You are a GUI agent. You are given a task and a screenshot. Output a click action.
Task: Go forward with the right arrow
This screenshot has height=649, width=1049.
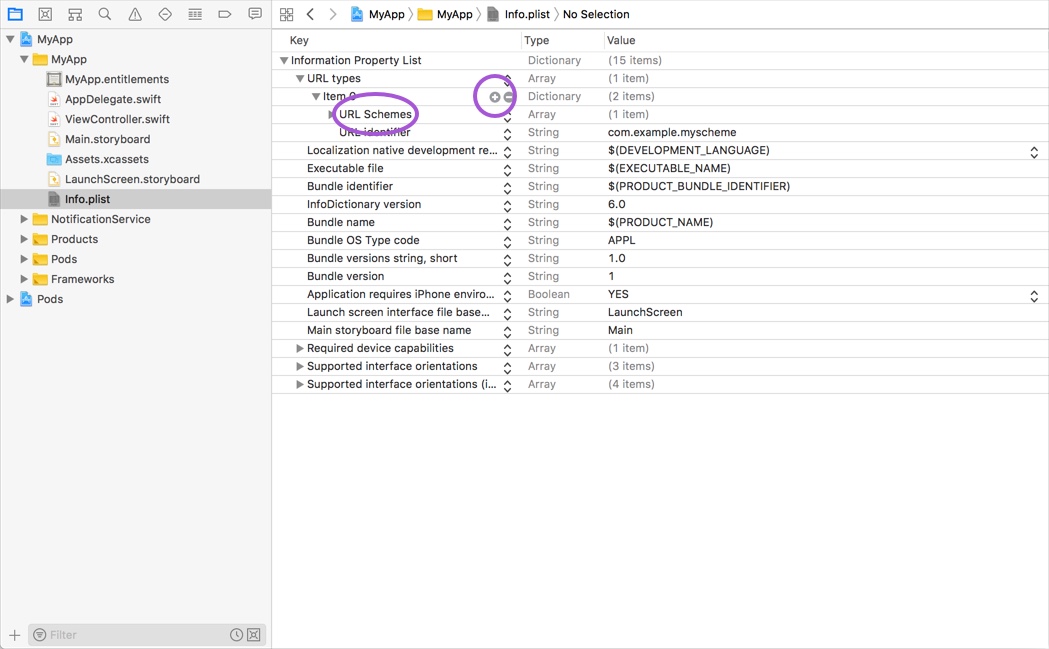[x=332, y=14]
